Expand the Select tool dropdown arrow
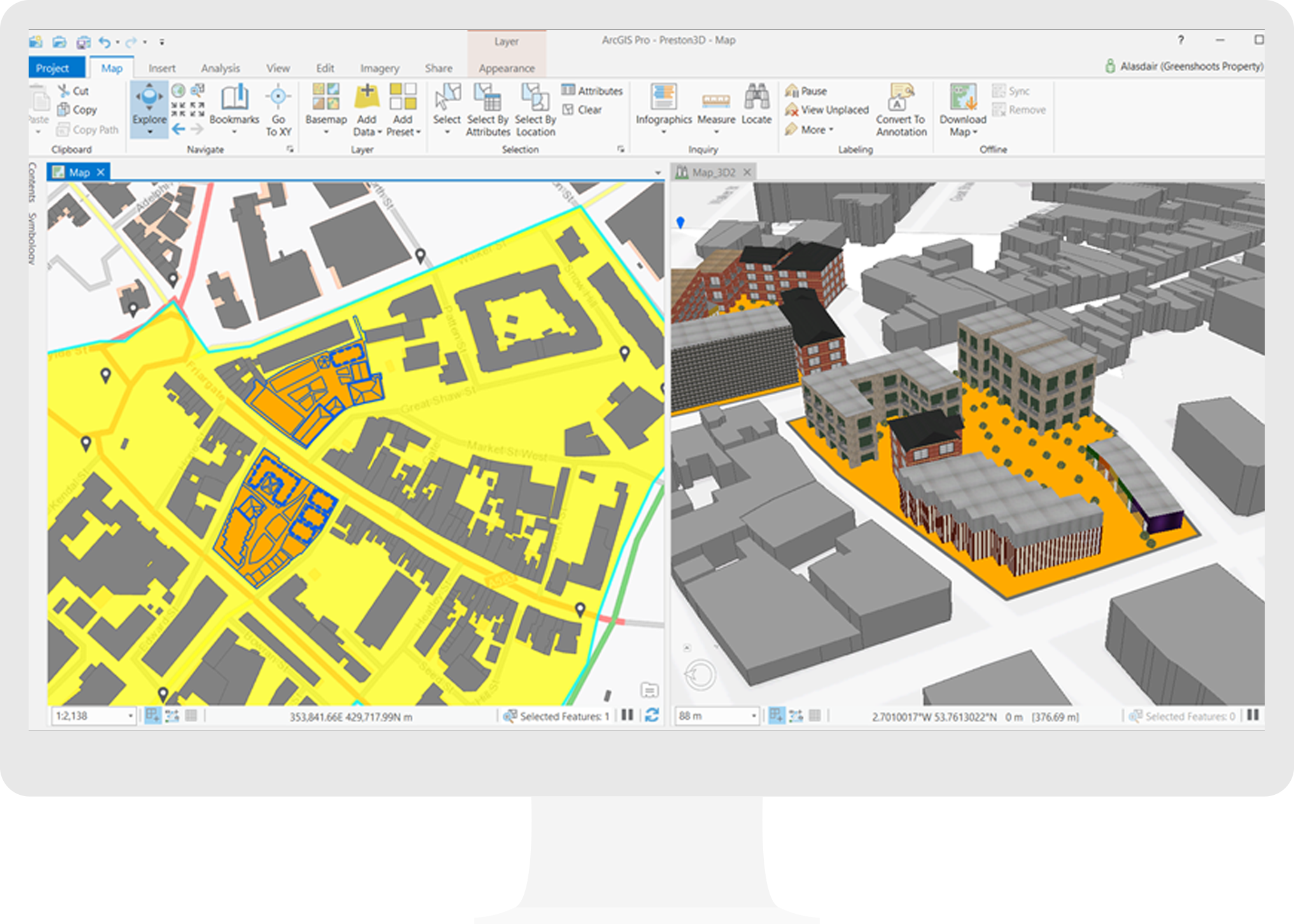The image size is (1294, 924). pos(447,132)
